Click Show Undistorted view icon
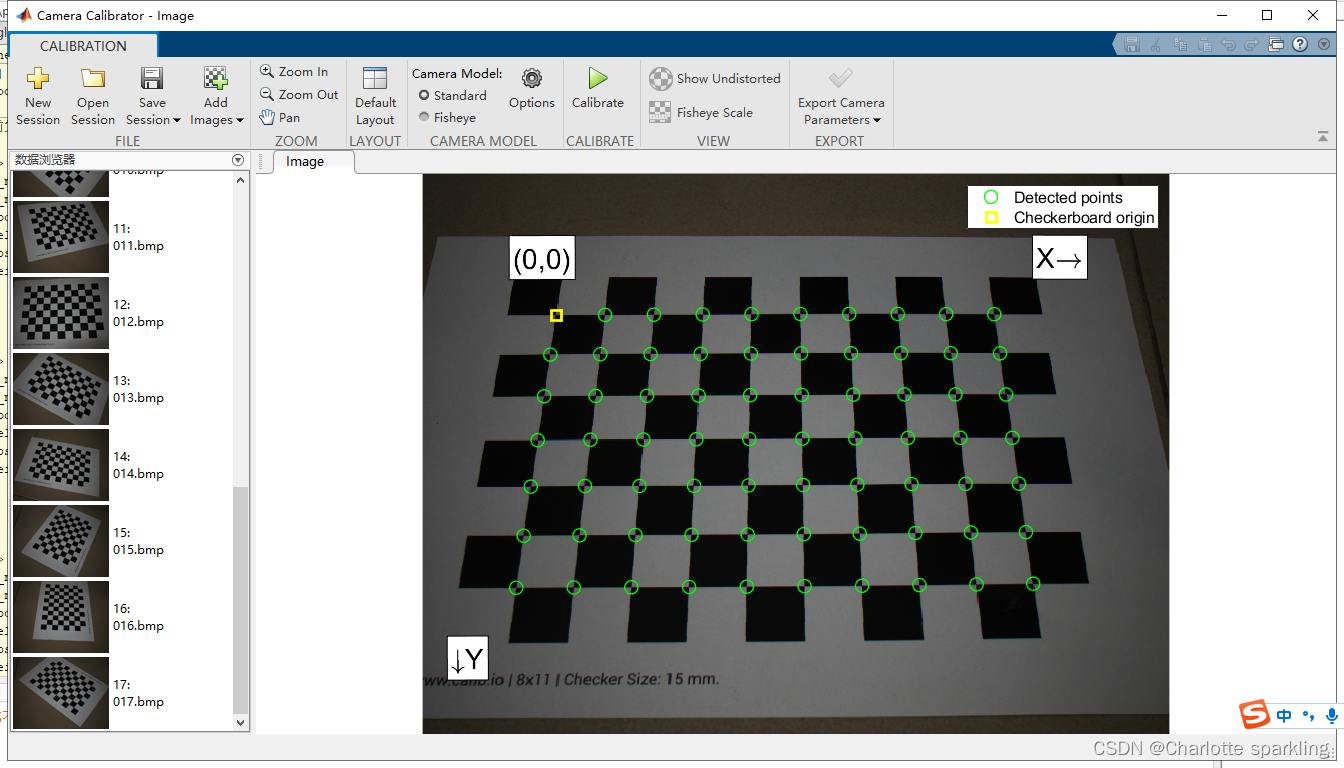This screenshot has width=1344, height=768. [660, 79]
